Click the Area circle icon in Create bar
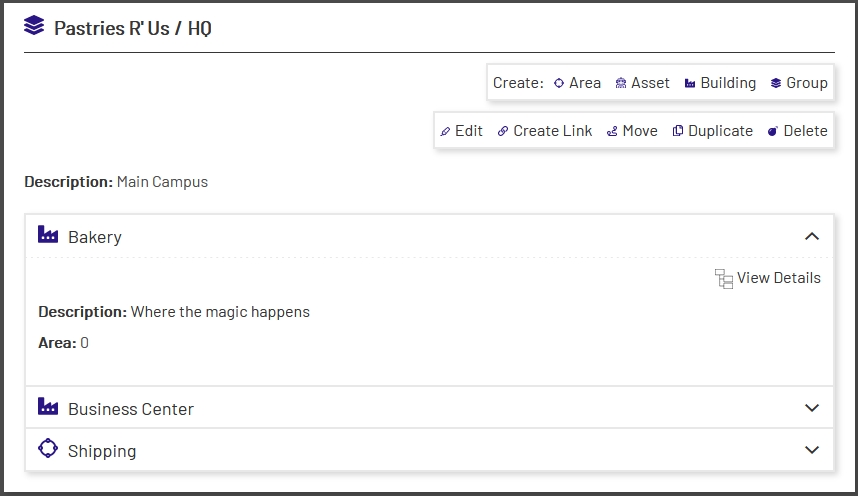Viewport: 858px width, 496px height. point(559,83)
